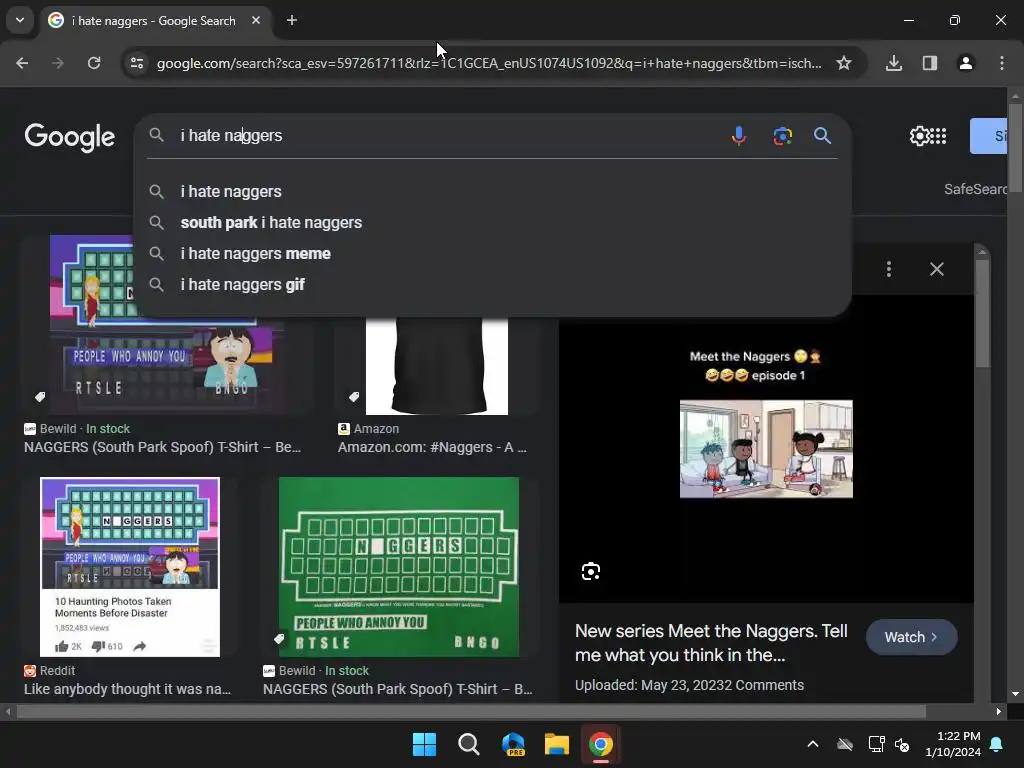Choose the suggestion ending in 'meme'
The width and height of the screenshot is (1024, 768).
click(492, 253)
